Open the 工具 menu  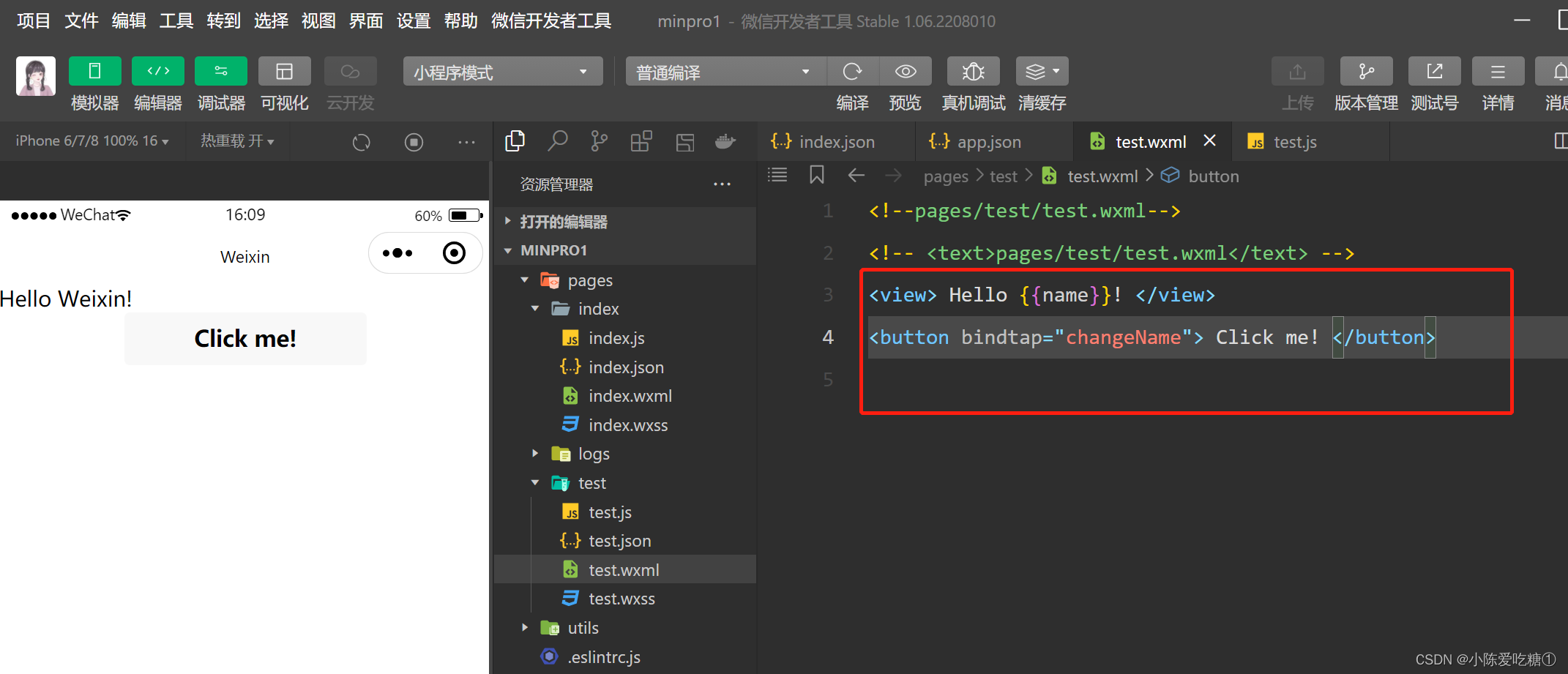click(x=176, y=20)
